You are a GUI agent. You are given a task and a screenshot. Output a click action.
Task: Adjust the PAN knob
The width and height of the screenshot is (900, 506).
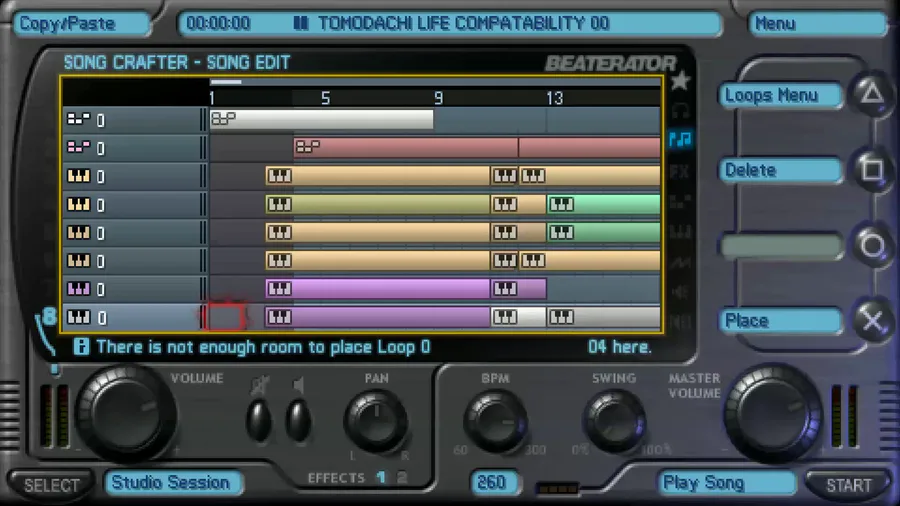pyautogui.click(x=377, y=422)
